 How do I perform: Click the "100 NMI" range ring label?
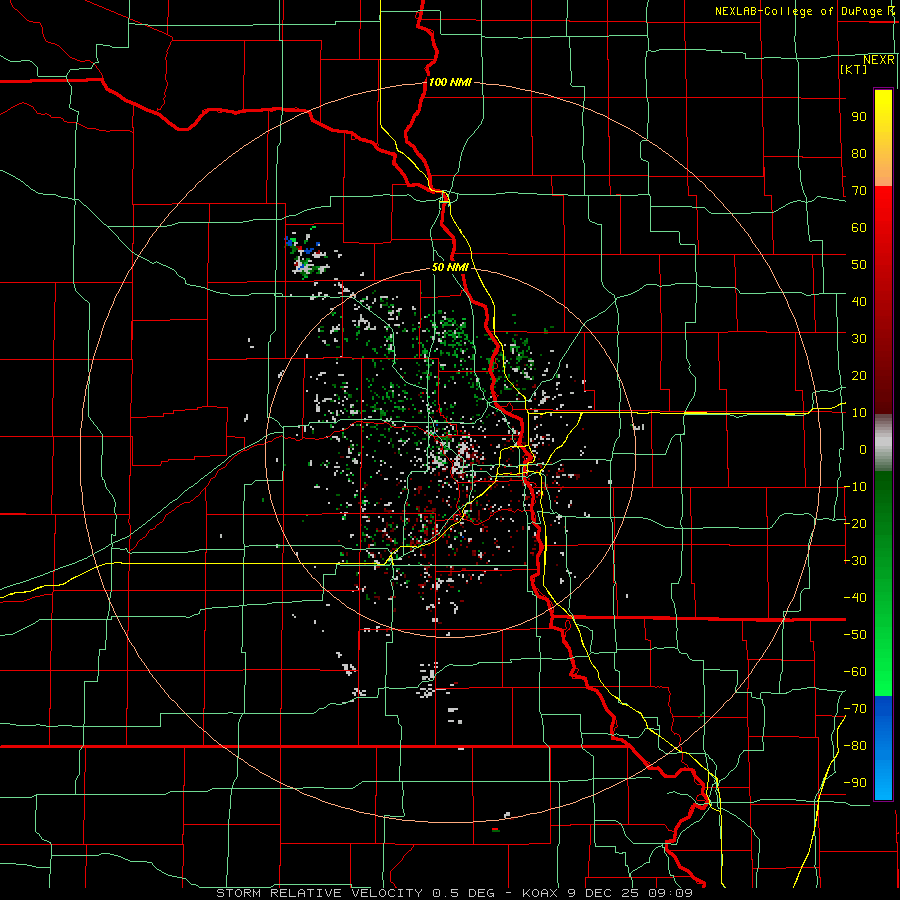click(x=450, y=82)
